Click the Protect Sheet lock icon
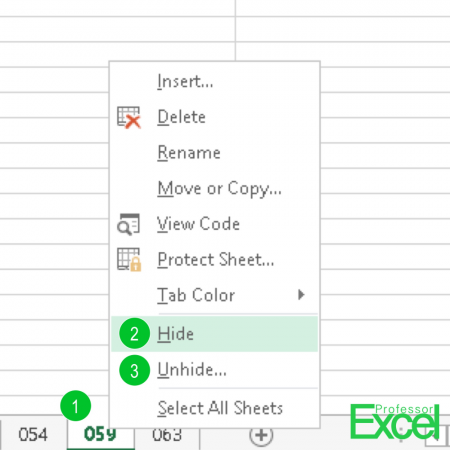Image resolution: width=450 pixels, height=450 pixels. click(129, 260)
